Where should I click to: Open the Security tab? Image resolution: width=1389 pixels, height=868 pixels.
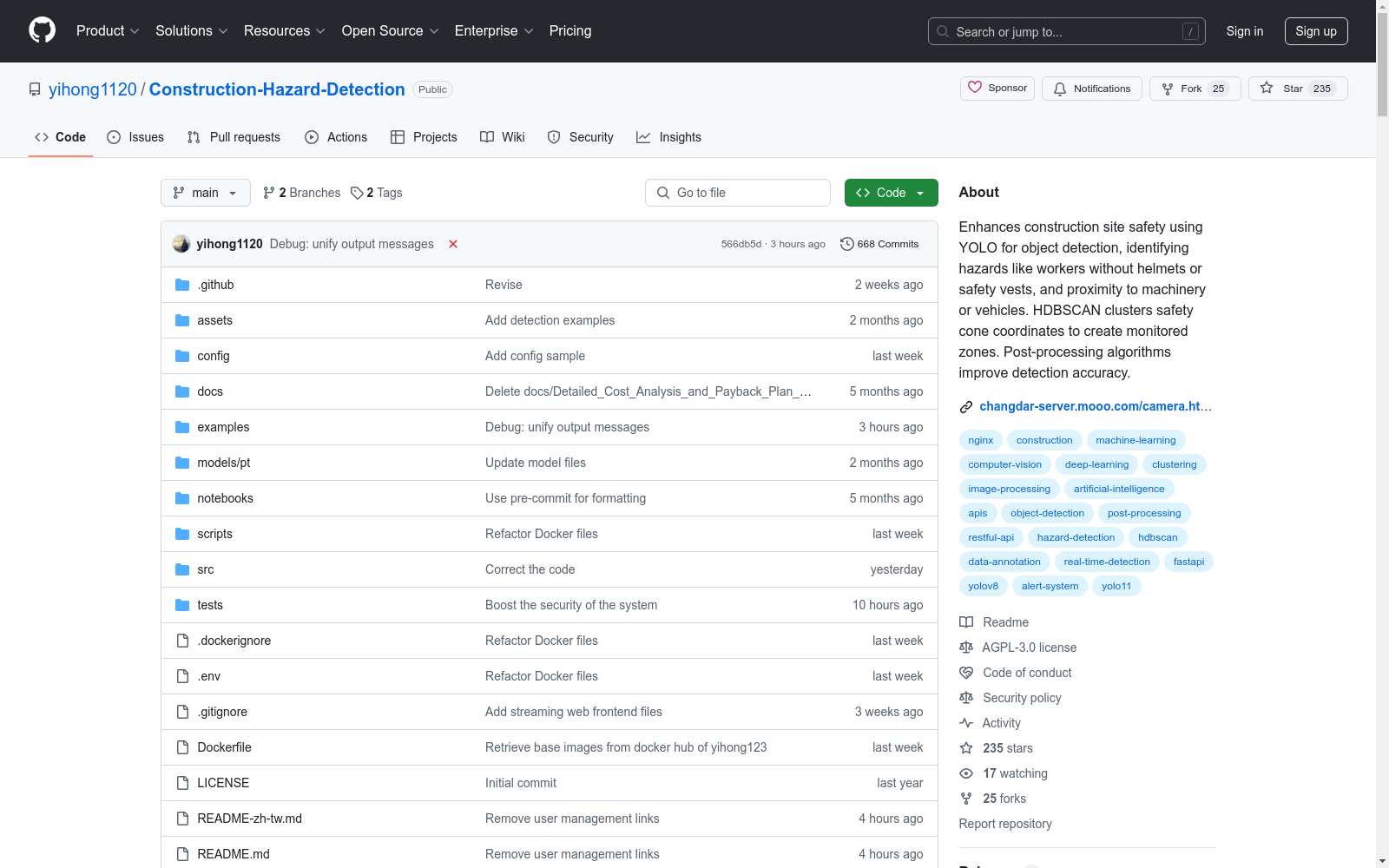point(581,137)
